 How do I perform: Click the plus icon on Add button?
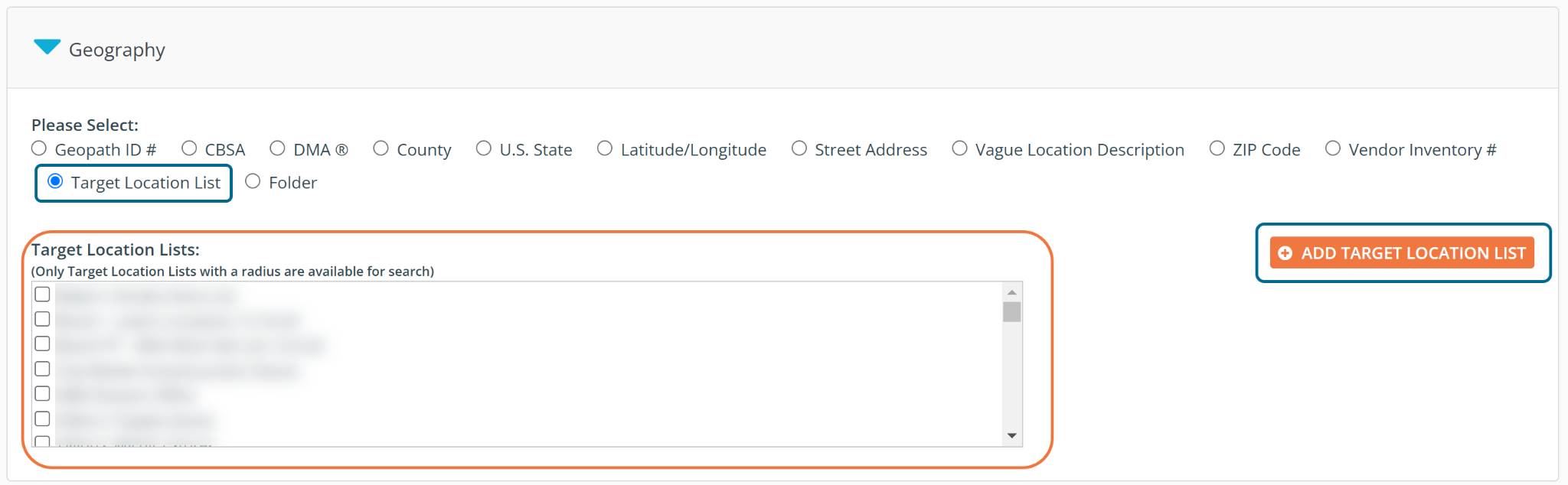pos(1285,253)
